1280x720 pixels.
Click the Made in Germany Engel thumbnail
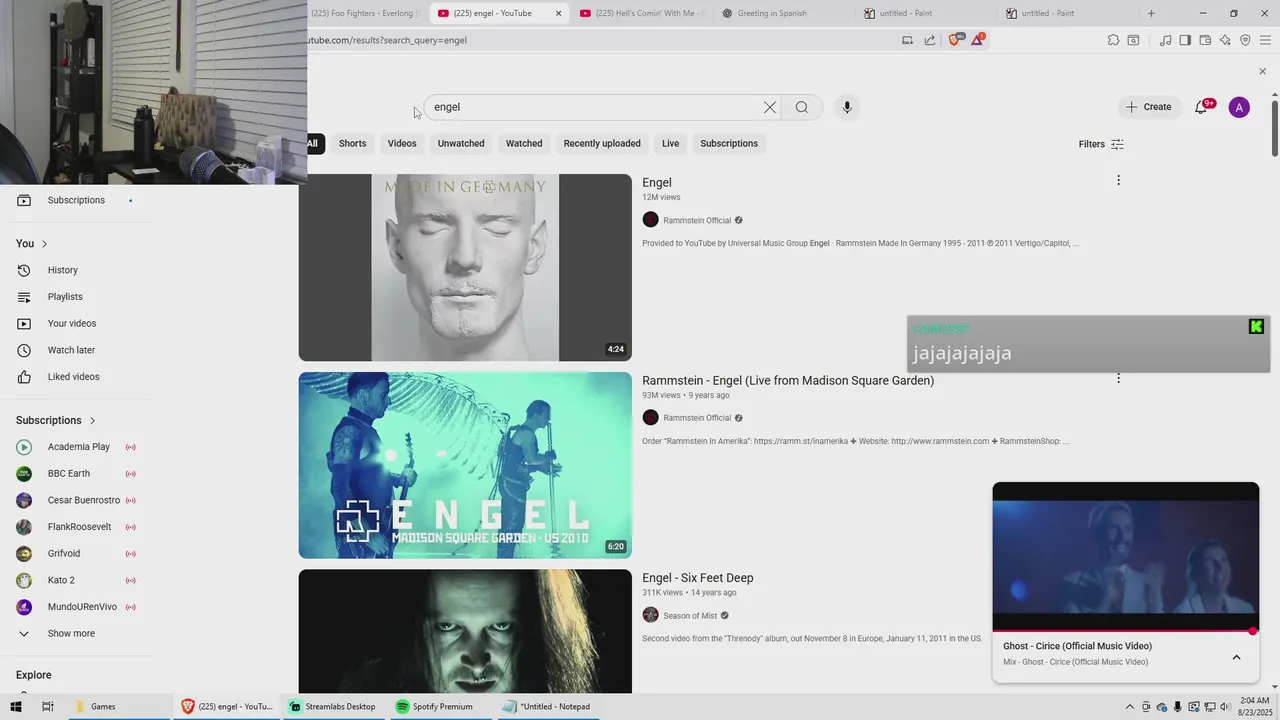click(x=465, y=267)
